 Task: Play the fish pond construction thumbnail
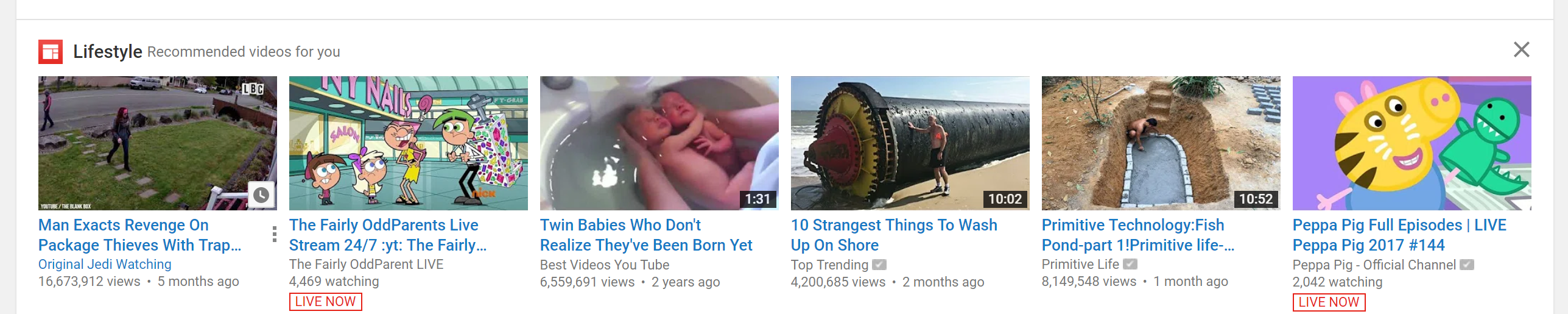tap(1161, 143)
